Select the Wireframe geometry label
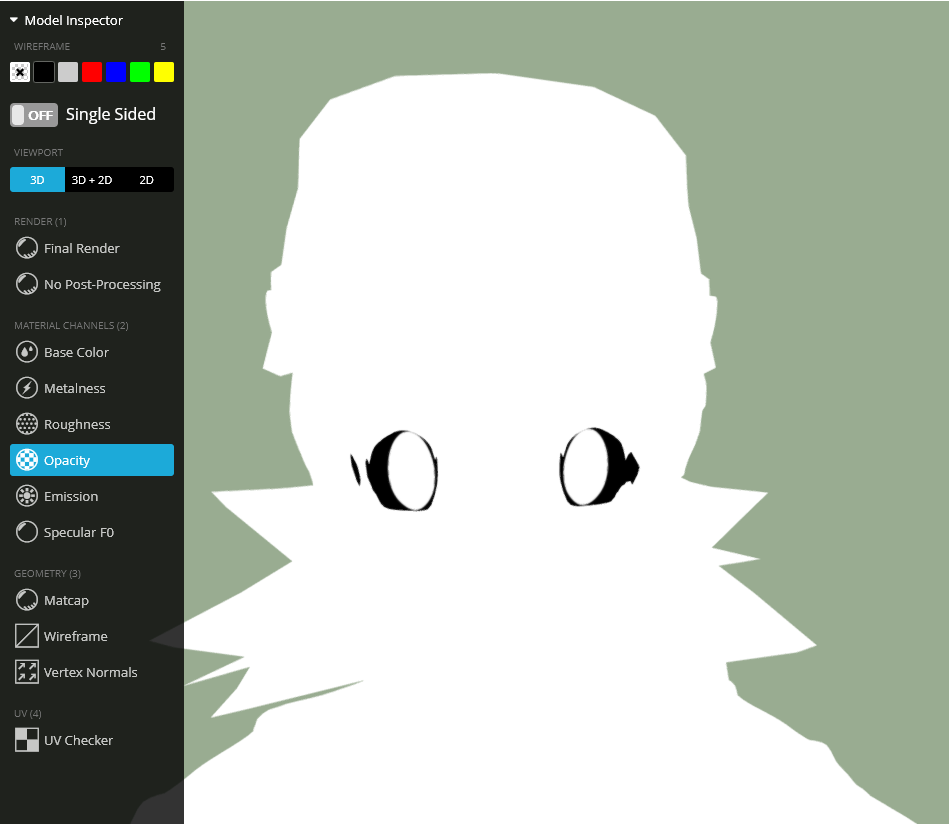The width and height of the screenshot is (949, 824). pyautogui.click(x=76, y=636)
